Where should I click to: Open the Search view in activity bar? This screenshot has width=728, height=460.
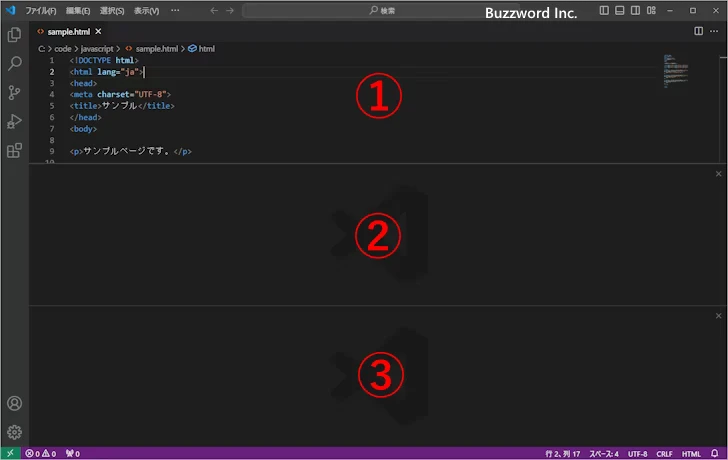[x=14, y=63]
